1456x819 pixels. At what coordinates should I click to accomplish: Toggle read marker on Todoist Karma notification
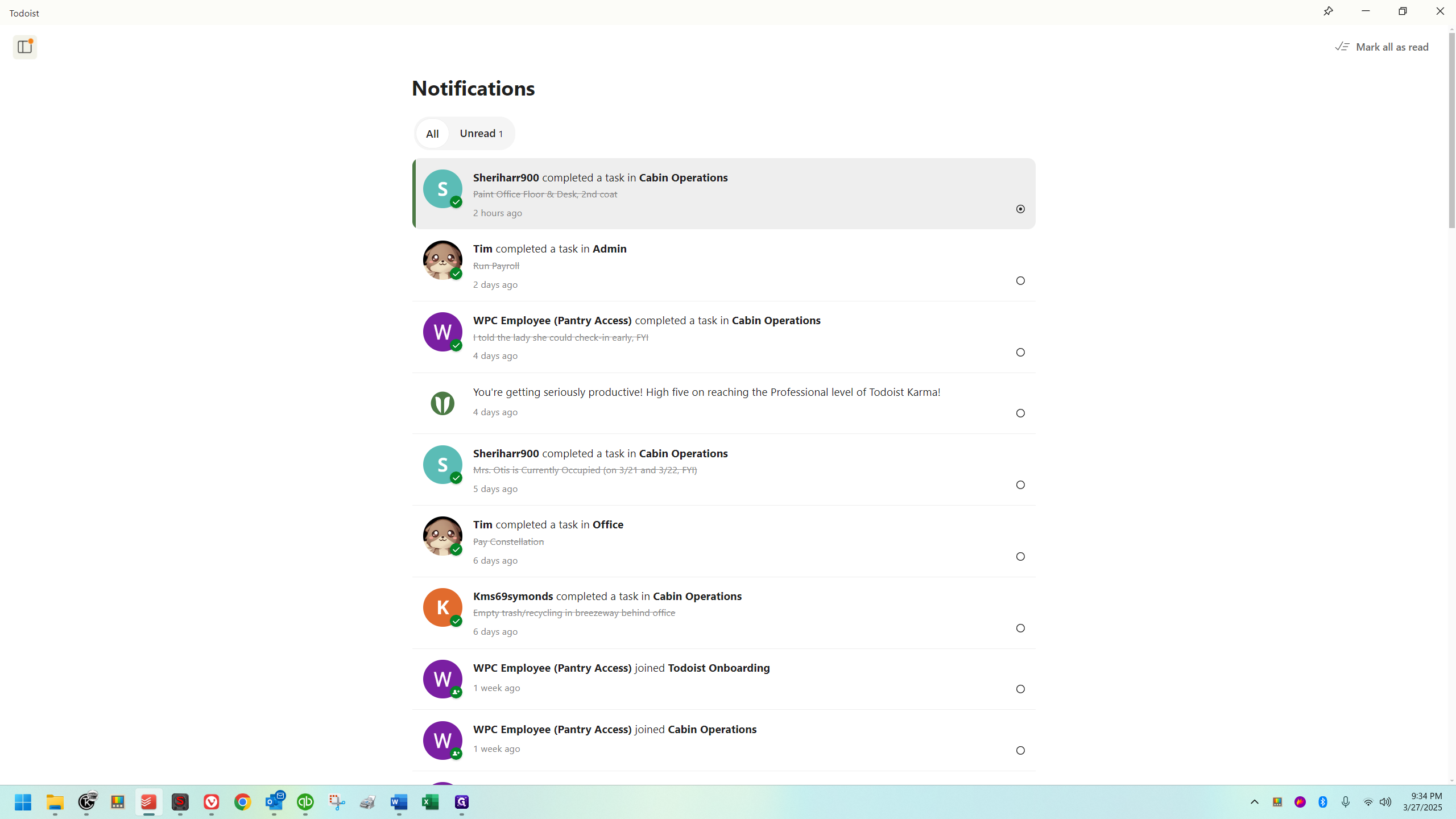click(1020, 413)
